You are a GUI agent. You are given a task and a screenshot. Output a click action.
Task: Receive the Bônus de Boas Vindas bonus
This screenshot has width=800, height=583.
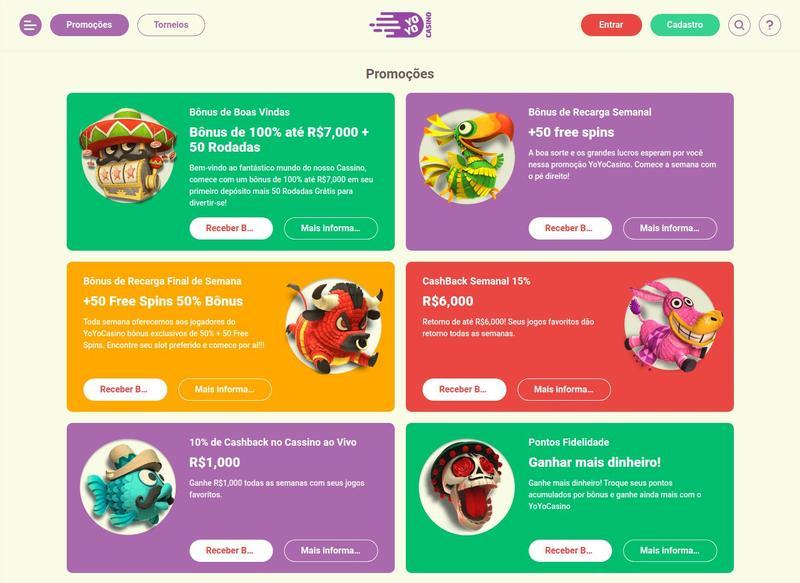pos(231,228)
